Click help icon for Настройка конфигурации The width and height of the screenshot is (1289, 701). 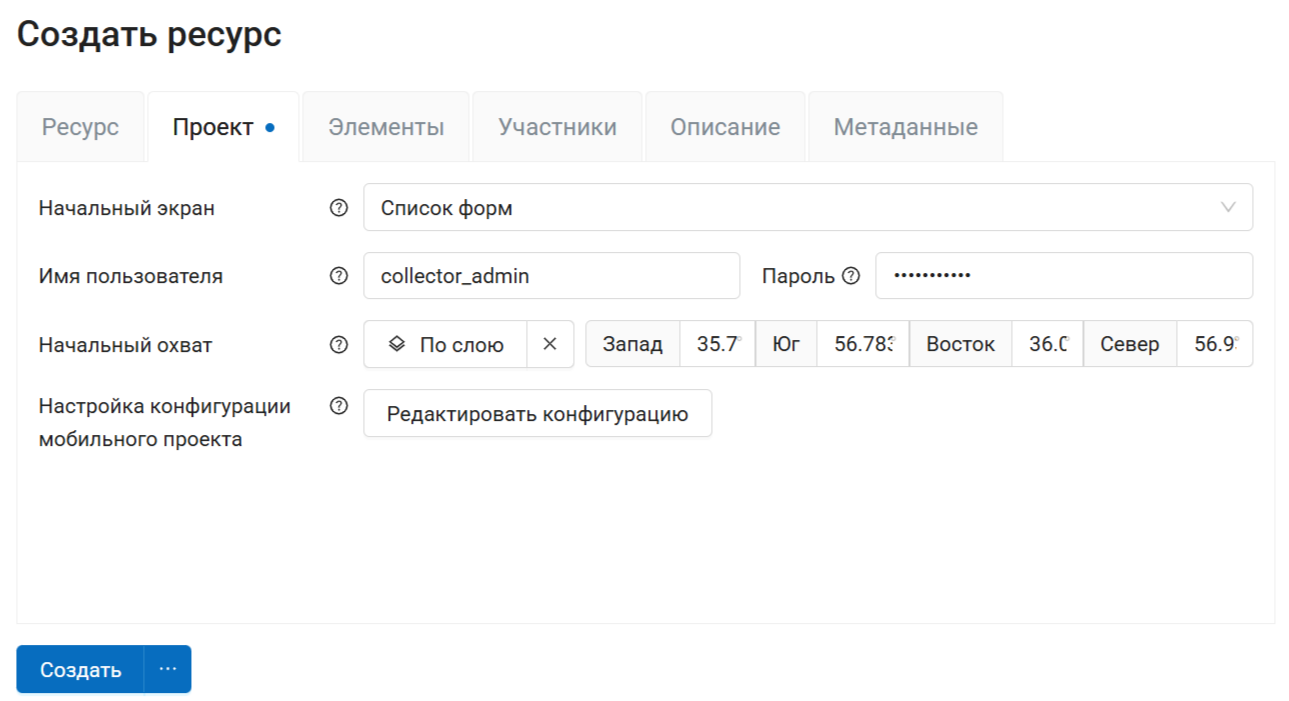pos(339,406)
